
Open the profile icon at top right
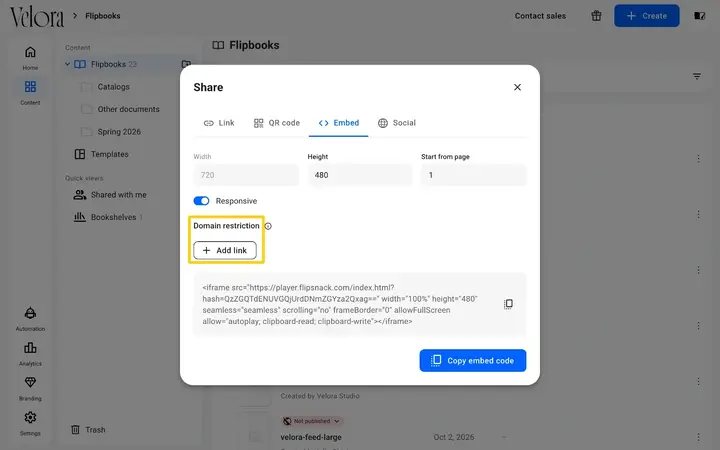pyautogui.click(x=699, y=16)
